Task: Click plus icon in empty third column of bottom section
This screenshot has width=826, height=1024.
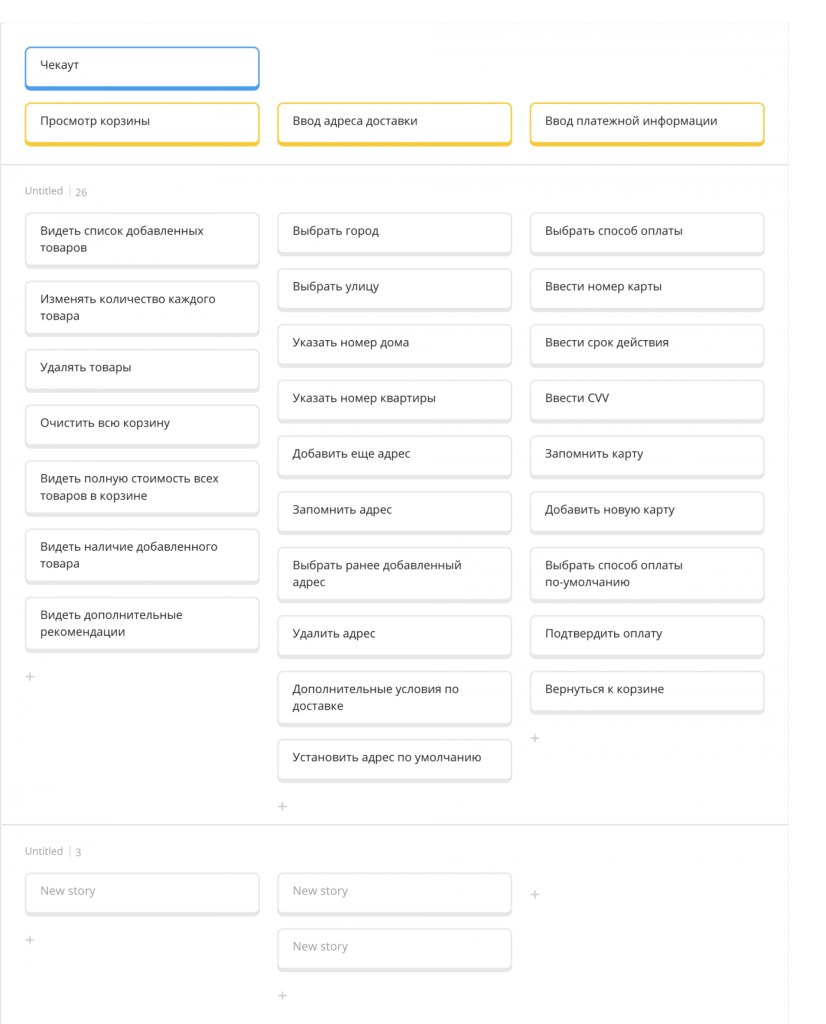Action: [534, 894]
